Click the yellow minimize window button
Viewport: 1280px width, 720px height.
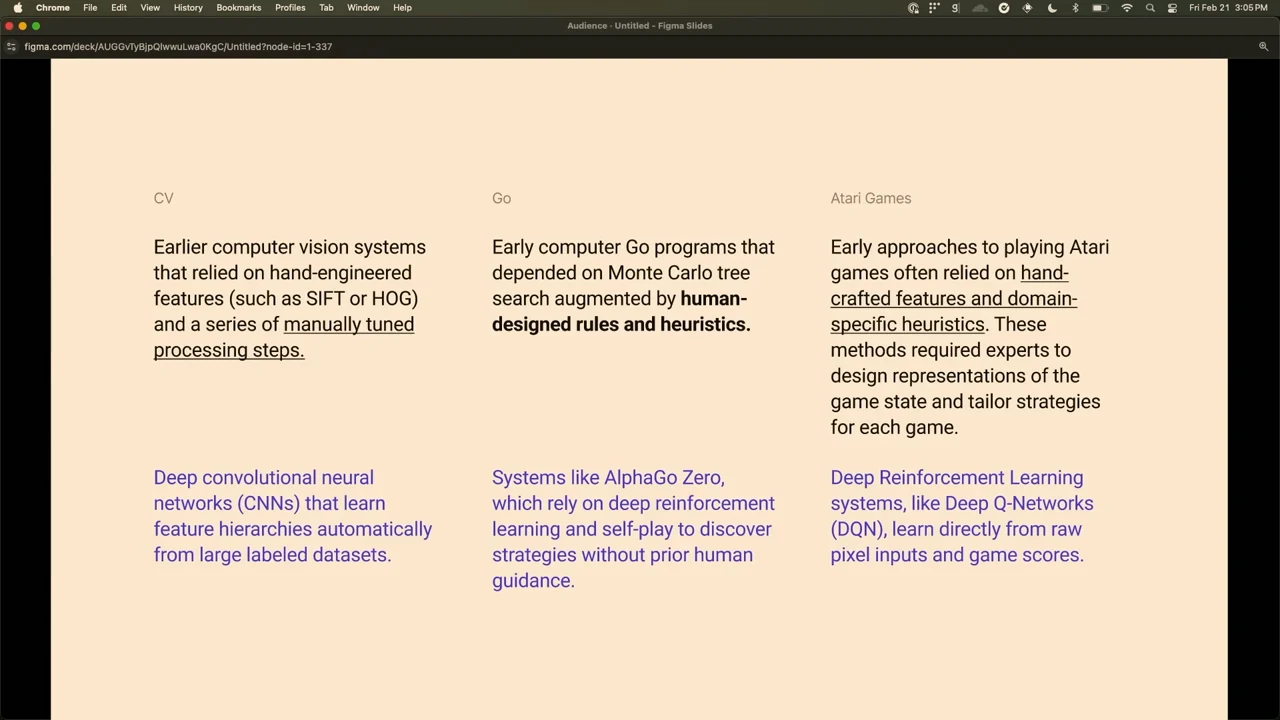22,26
